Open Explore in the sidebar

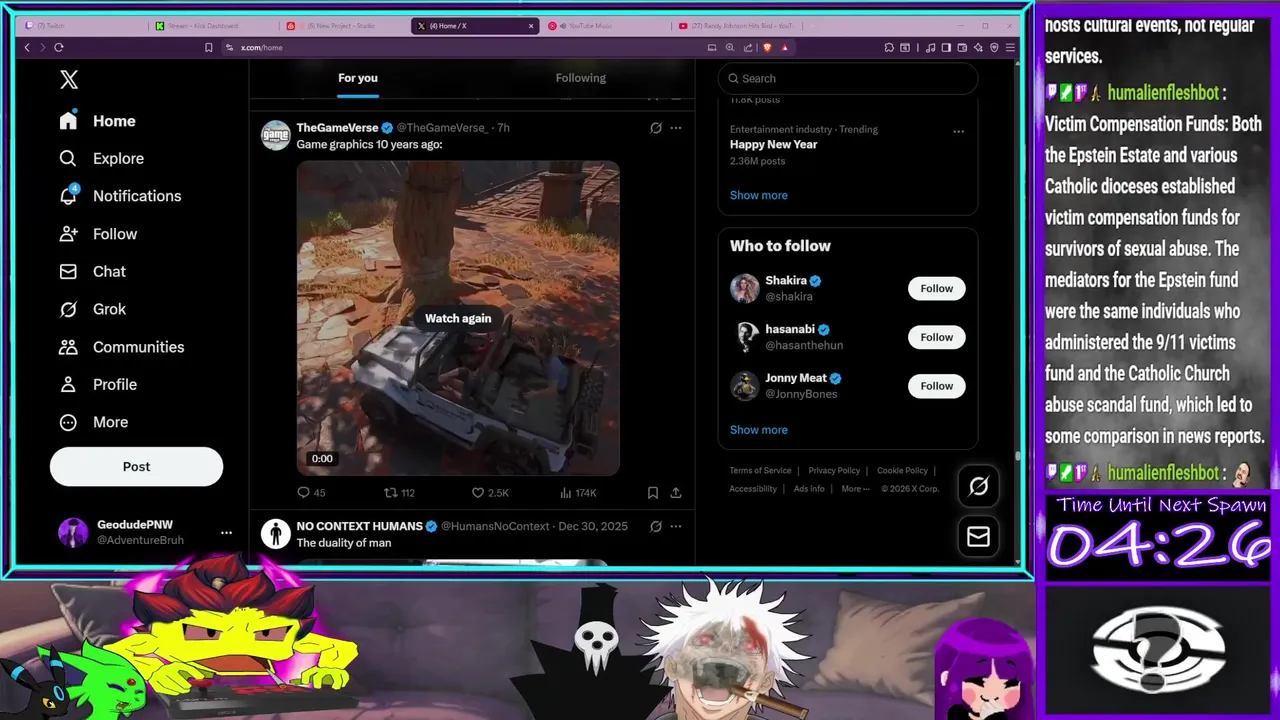click(101, 158)
